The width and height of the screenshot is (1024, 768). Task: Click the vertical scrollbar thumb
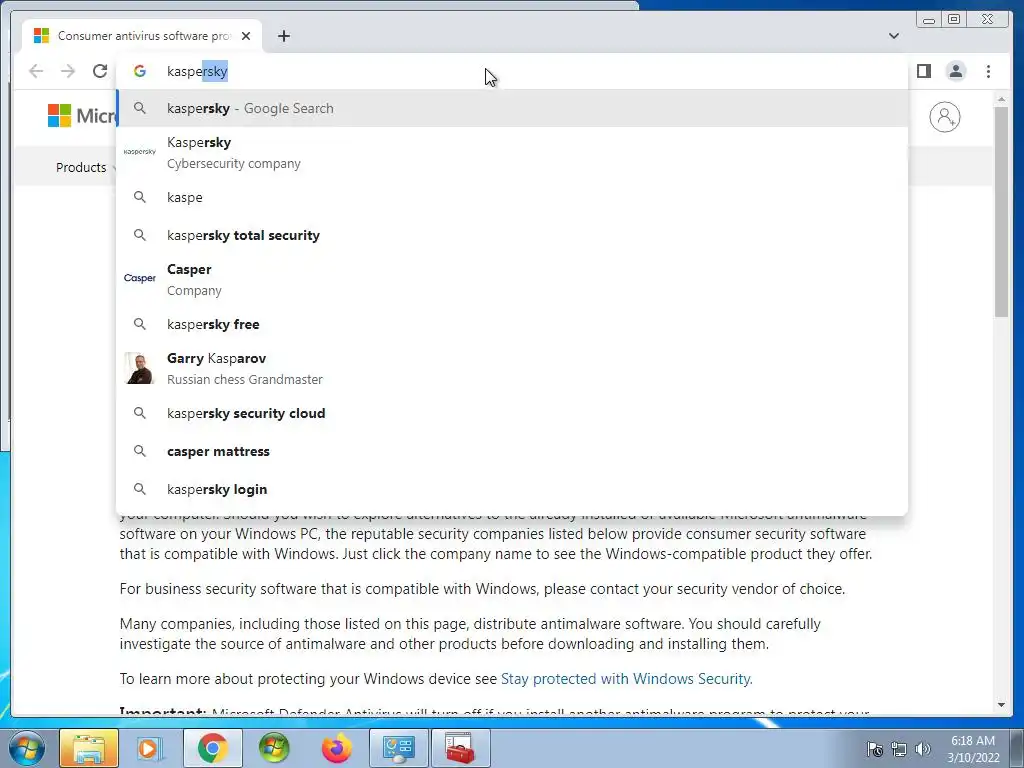click(x=1002, y=212)
